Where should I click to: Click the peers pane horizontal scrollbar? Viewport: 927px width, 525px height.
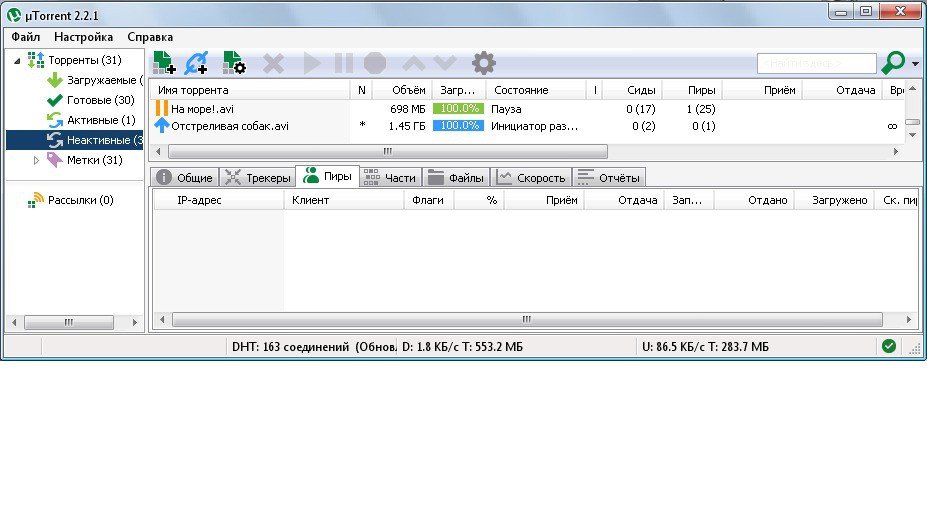527,319
